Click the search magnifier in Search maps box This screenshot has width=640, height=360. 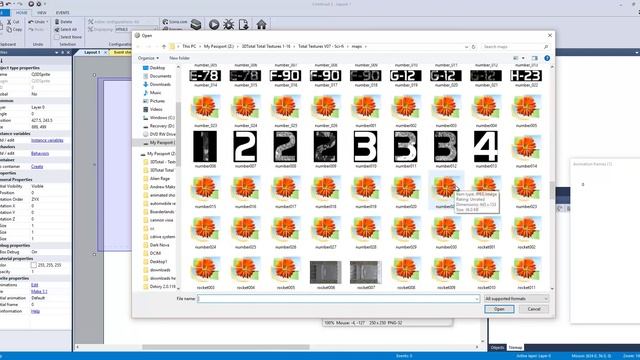point(546,47)
